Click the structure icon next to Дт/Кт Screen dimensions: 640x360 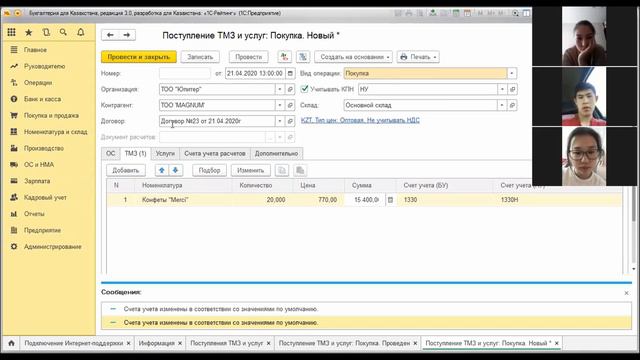303,57
